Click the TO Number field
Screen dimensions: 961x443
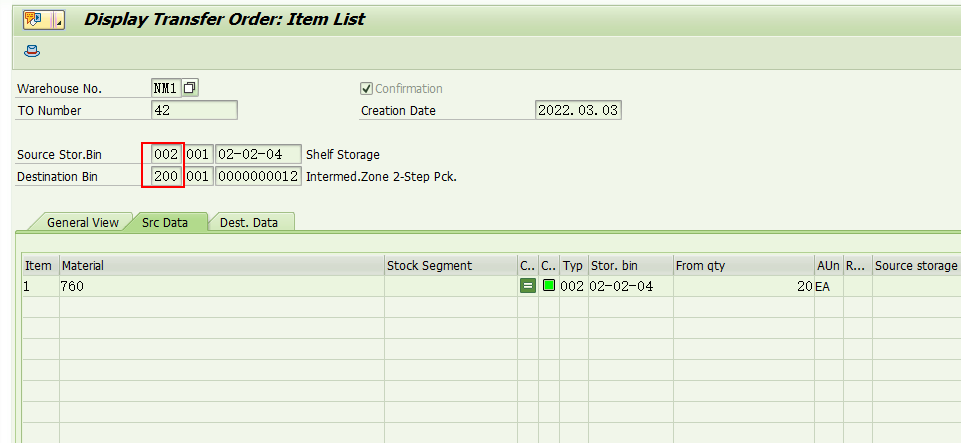click(x=194, y=110)
